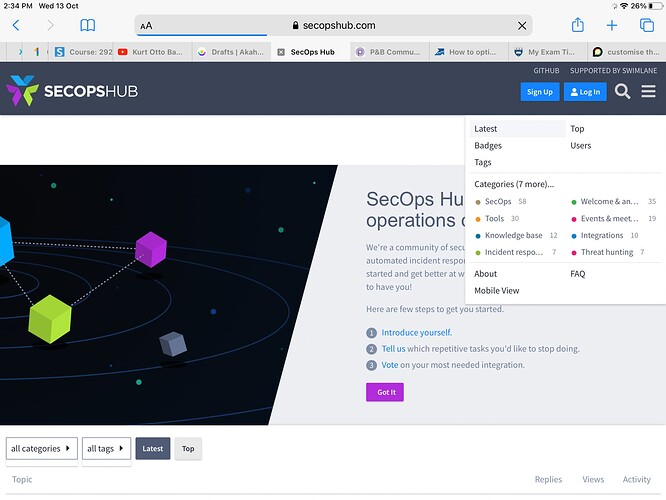This screenshot has height=500, width=666.
Task: Tap the Safari back arrow
Action: coord(16,25)
